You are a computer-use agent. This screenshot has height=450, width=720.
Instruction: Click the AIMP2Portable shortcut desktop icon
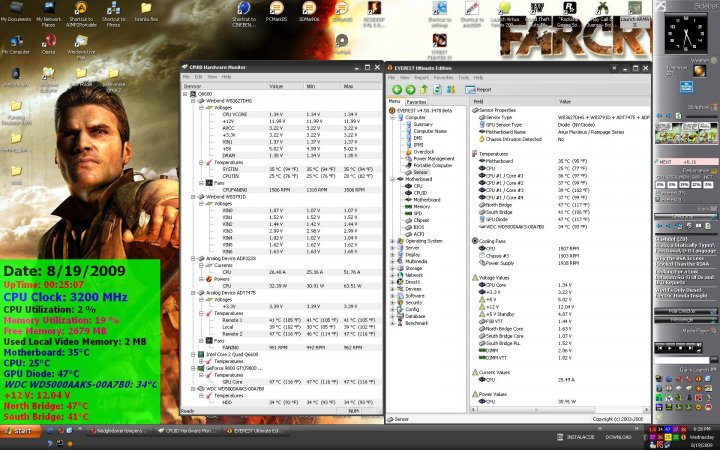(81, 14)
